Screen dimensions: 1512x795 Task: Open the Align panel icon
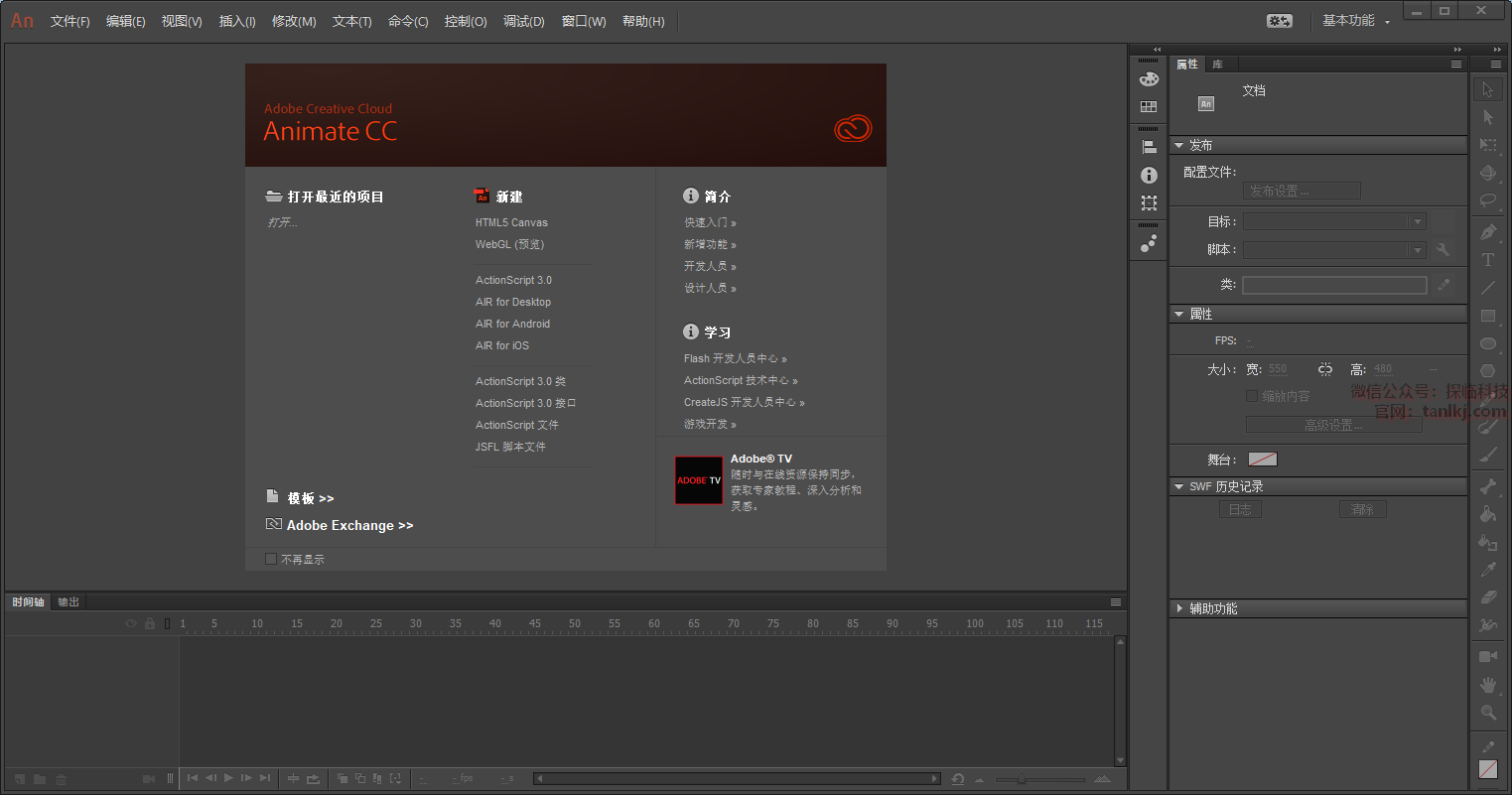tap(1149, 147)
